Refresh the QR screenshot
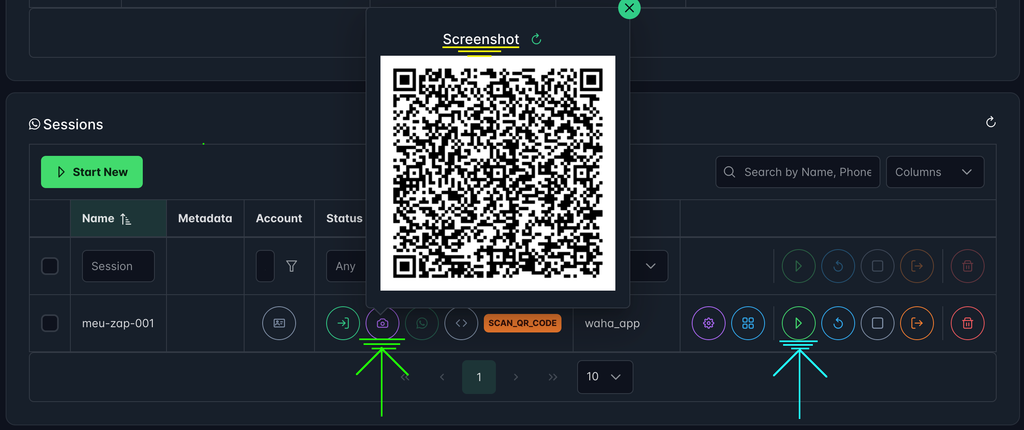 click(x=537, y=39)
